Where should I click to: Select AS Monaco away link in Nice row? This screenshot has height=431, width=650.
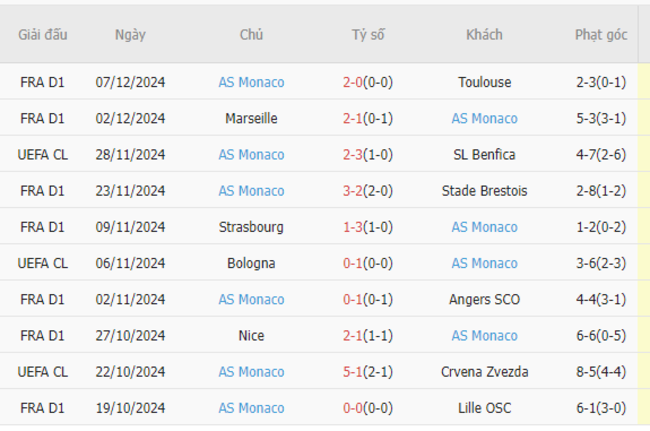tap(484, 336)
